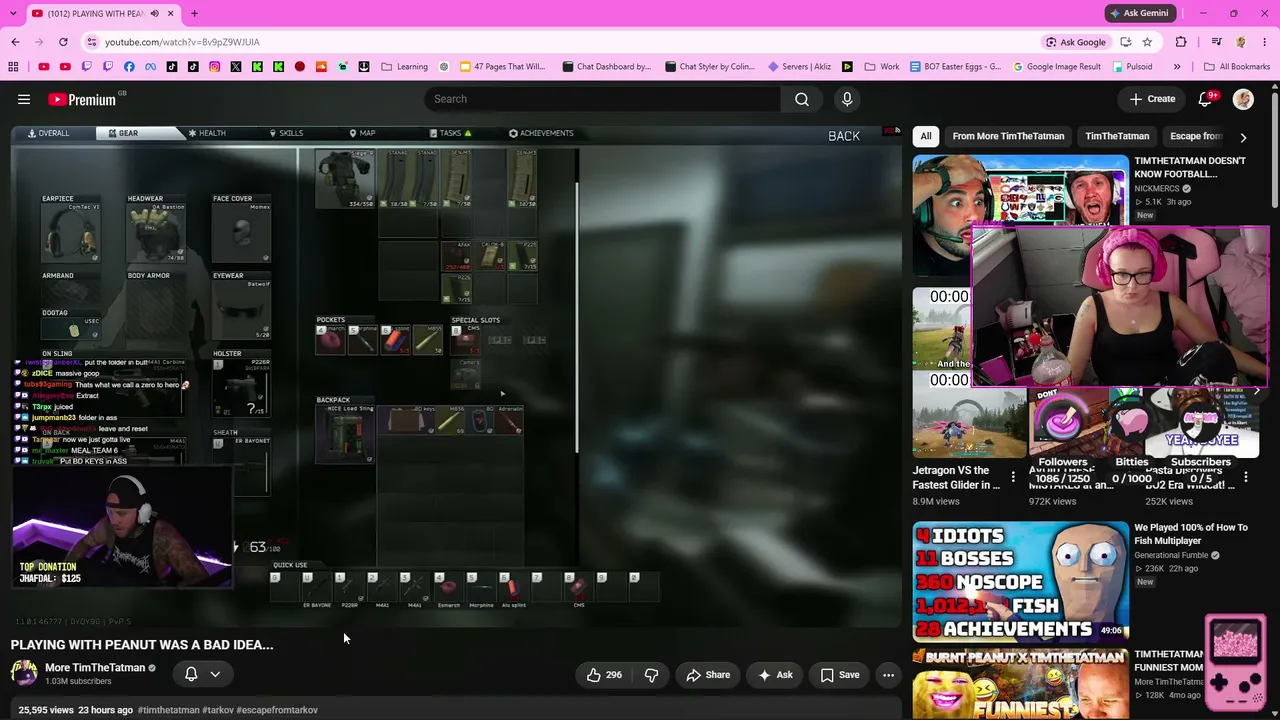Select the TimTheTatman filter chip
Screen dimensions: 1280x720
coord(1117,136)
